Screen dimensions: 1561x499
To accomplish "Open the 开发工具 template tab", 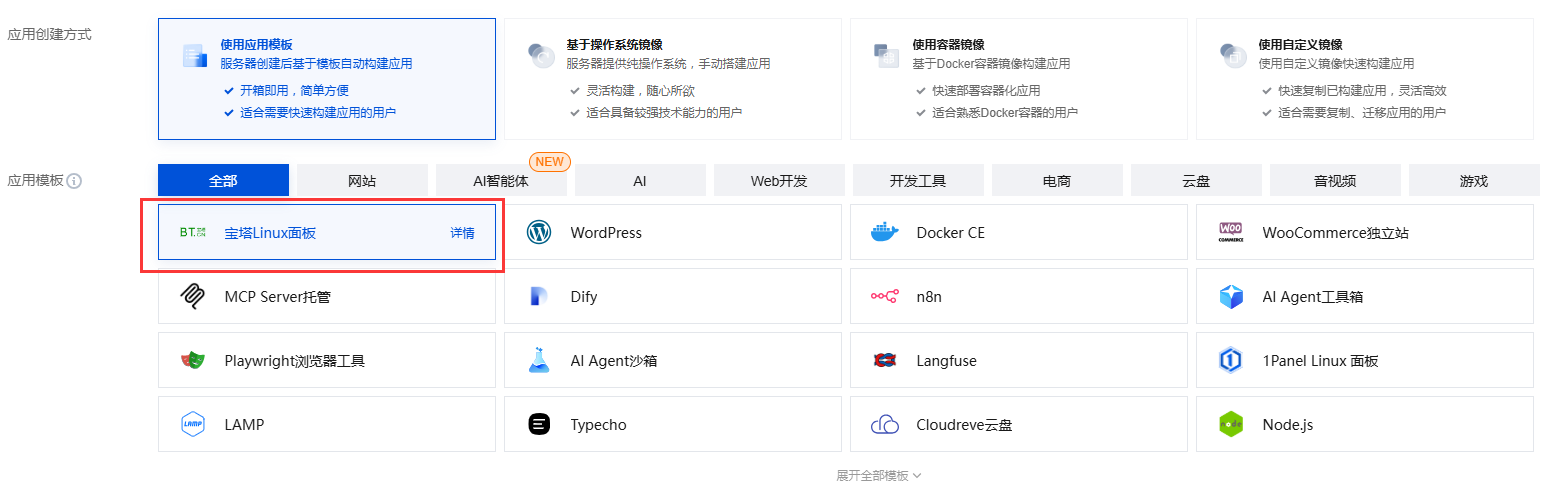I will pyautogui.click(x=918, y=181).
